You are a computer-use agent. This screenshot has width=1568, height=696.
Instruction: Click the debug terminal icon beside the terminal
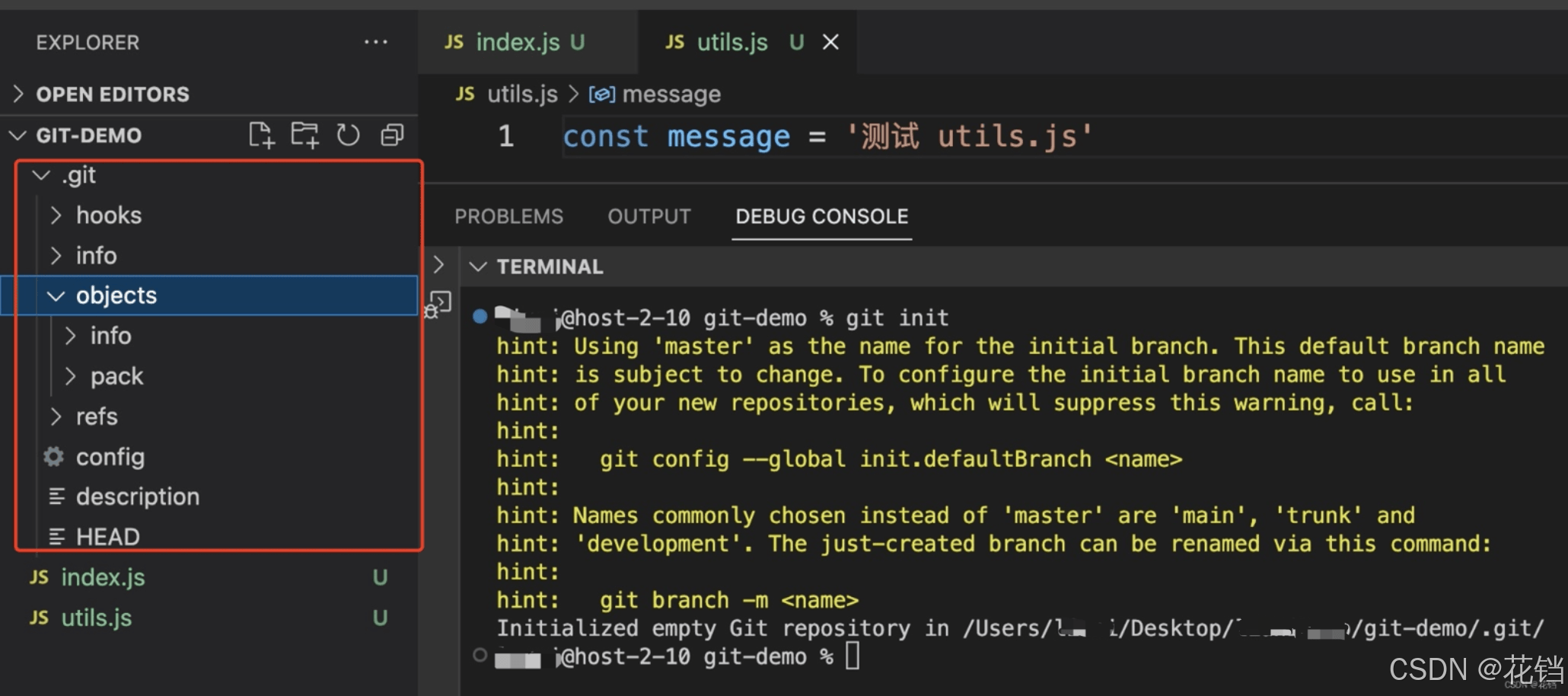click(x=438, y=305)
